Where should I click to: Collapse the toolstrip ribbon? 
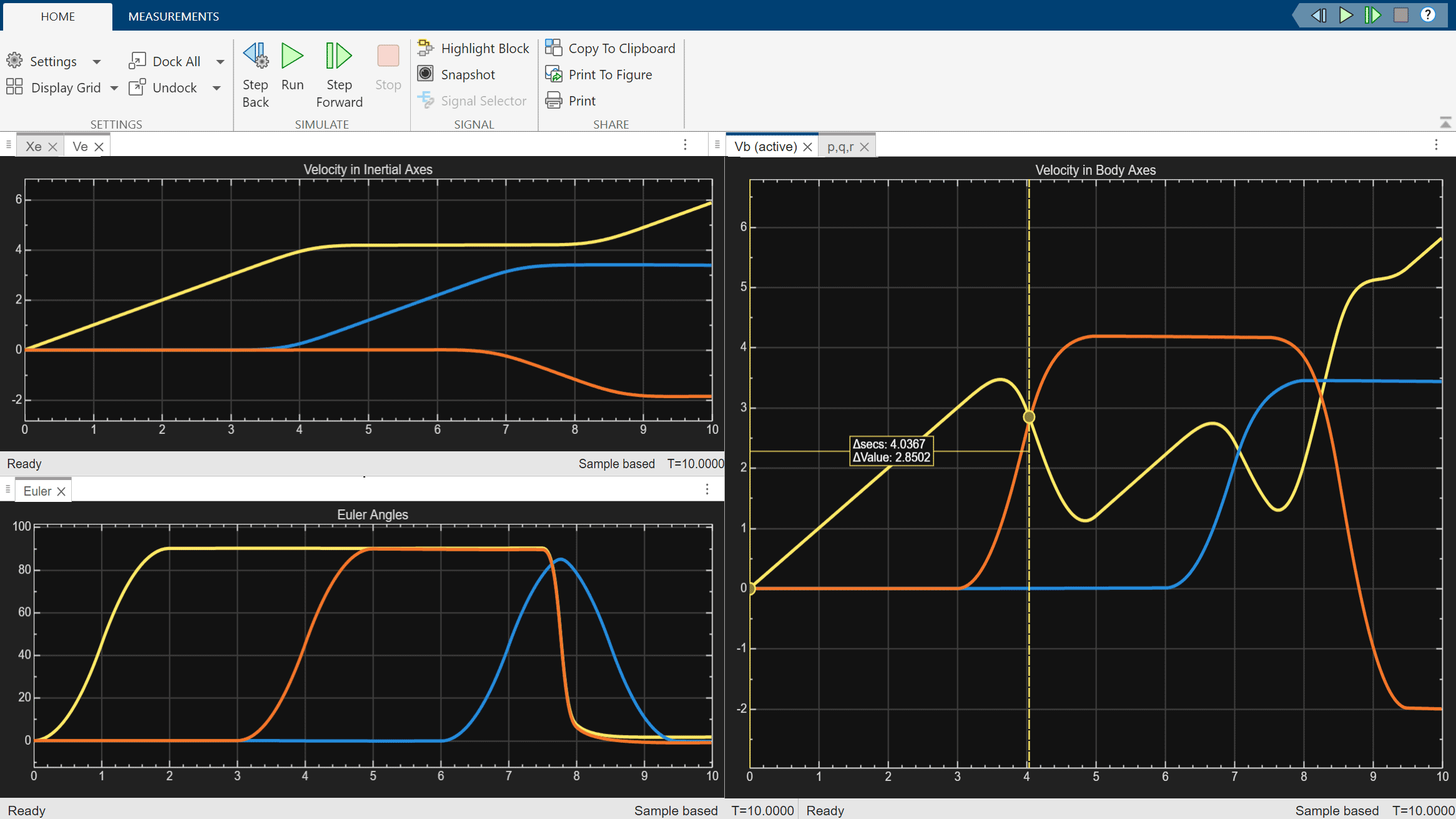click(x=1445, y=122)
